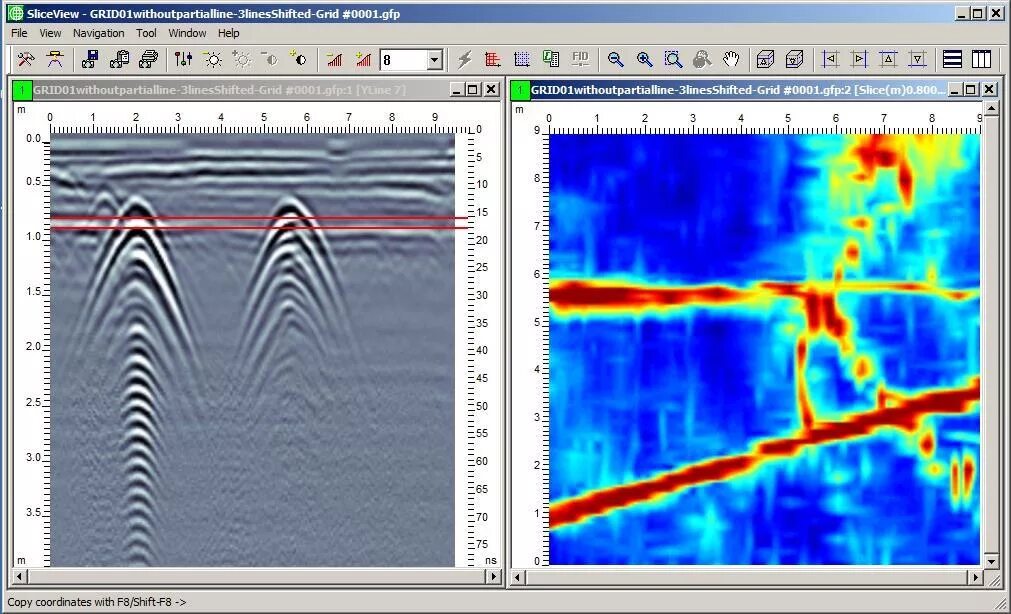Tile windows horizontally with stacked bars icon
This screenshot has width=1011, height=614.
(952, 59)
